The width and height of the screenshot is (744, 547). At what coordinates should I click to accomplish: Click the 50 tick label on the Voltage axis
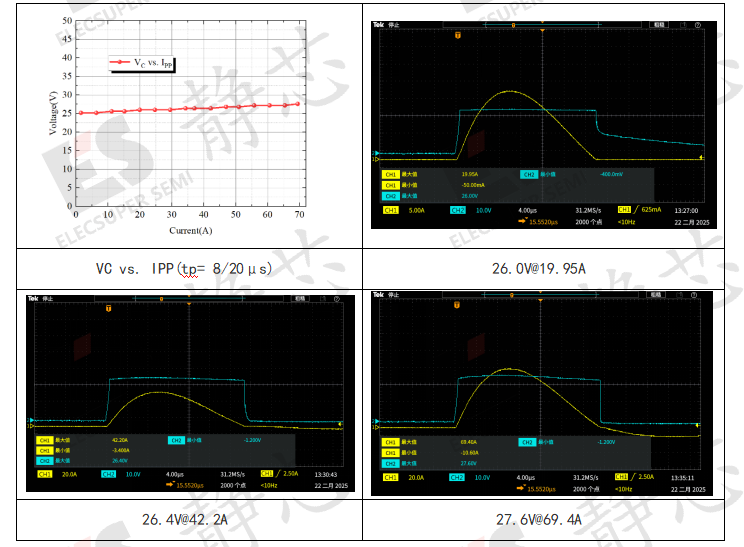(67, 21)
